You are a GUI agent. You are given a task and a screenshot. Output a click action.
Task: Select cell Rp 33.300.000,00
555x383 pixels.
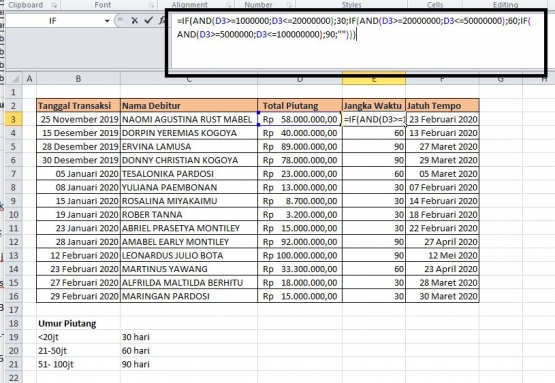[x=300, y=269]
